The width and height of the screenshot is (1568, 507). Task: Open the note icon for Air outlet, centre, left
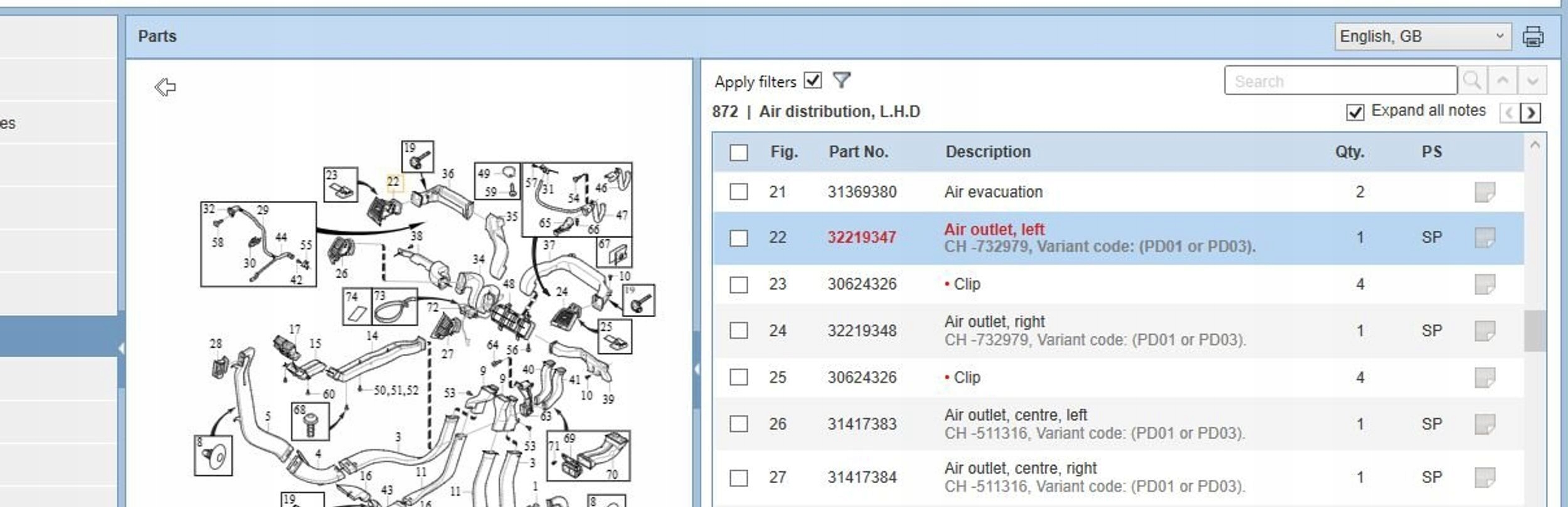pos(1485,424)
